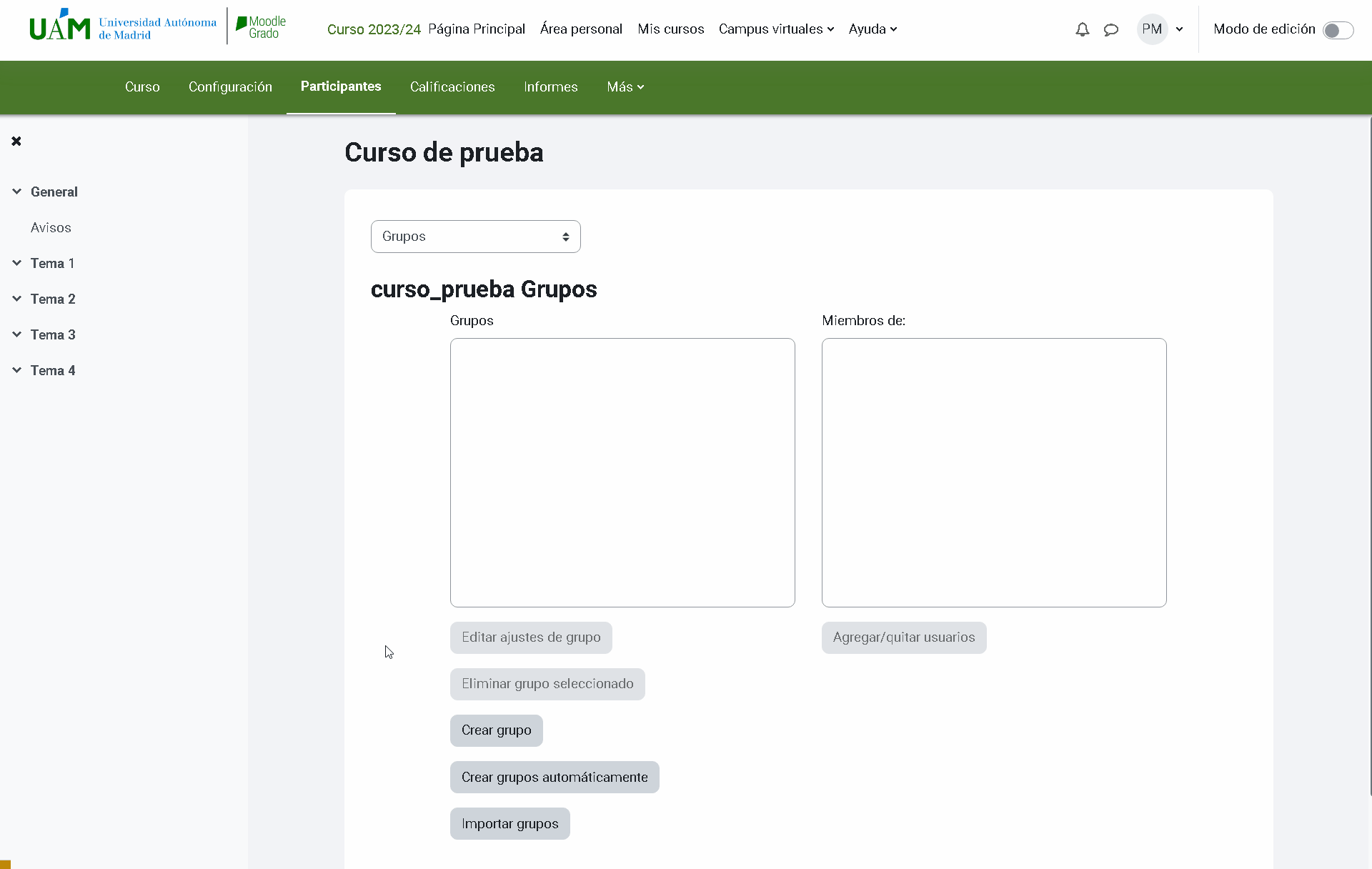1372x869 pixels.
Task: Open the Avisos link in the sidebar
Action: click(x=51, y=227)
